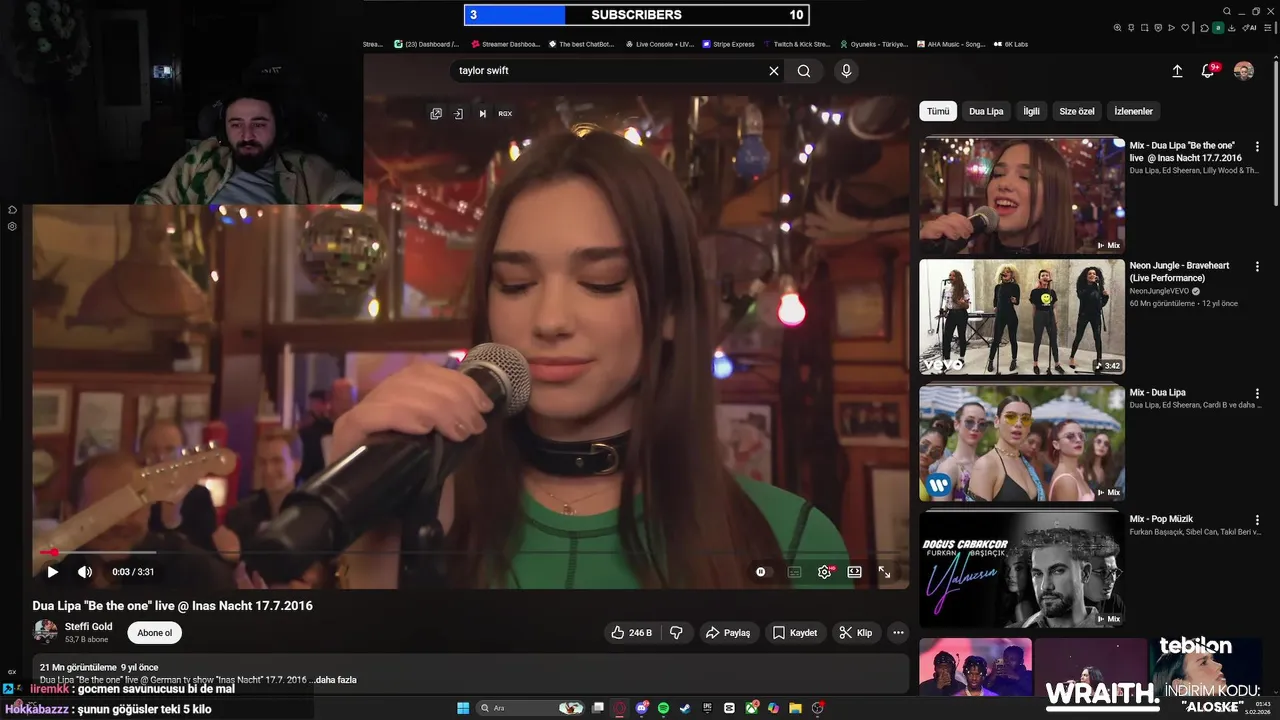Screen dimensions: 1280x720
Task: Click the next-track overlay icon on the video
Action: point(482,114)
